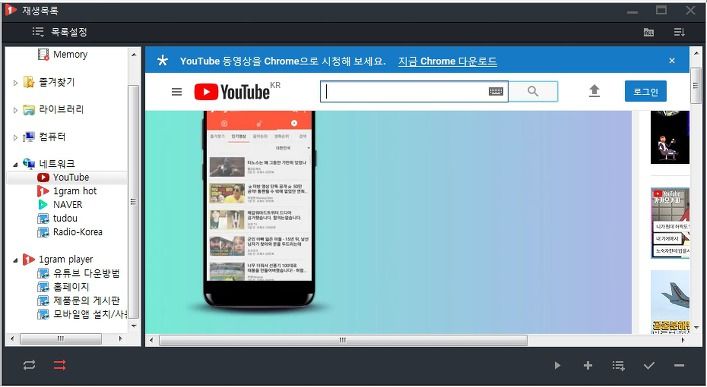Open the NAVER entry in the tree
Screen dimensions: 707x387
pos(68,204)
